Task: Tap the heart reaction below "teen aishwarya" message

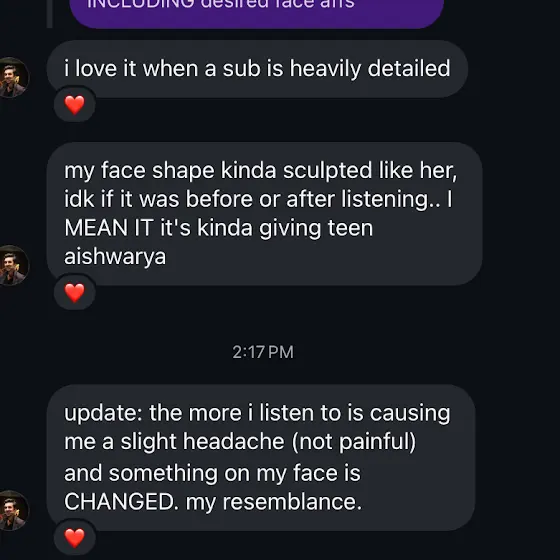Action: coord(75,292)
